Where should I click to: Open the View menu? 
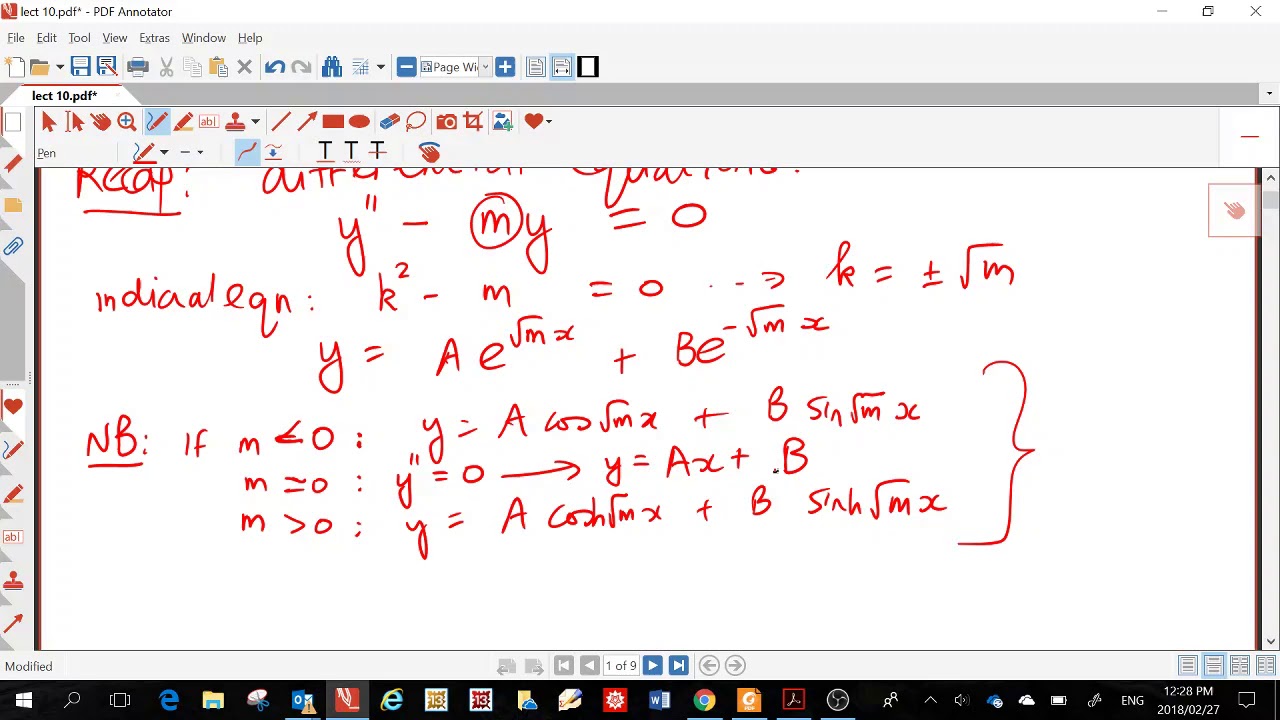coord(114,38)
